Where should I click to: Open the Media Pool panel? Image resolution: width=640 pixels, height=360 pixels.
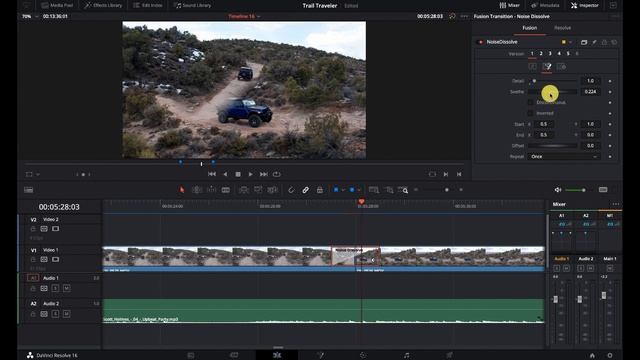(57, 5)
